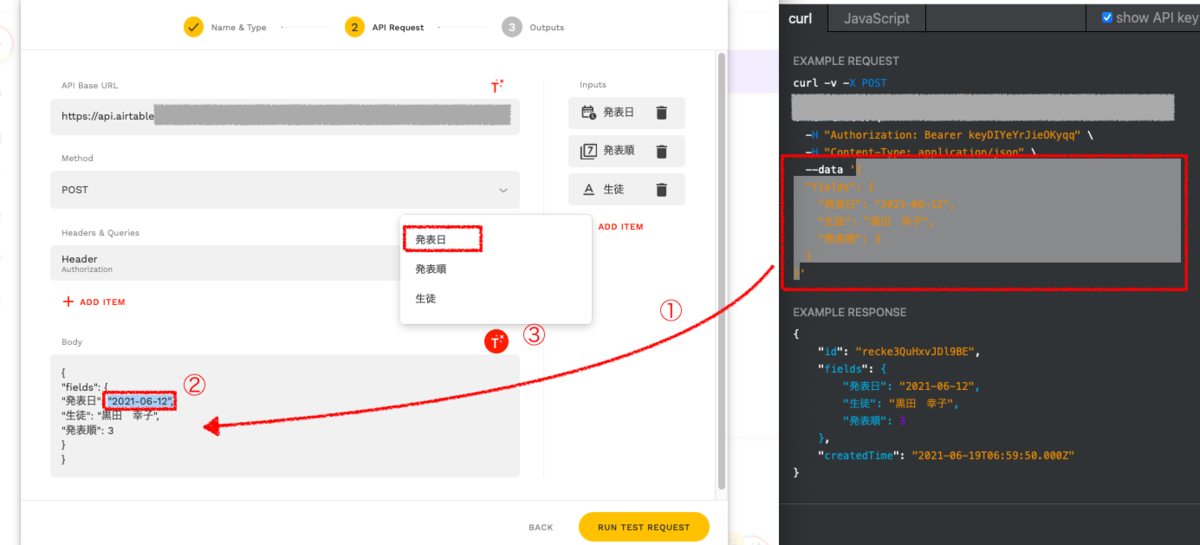Click the text type icon of 生徒 input
Viewport: 1200px width, 545px height.
coord(588,189)
